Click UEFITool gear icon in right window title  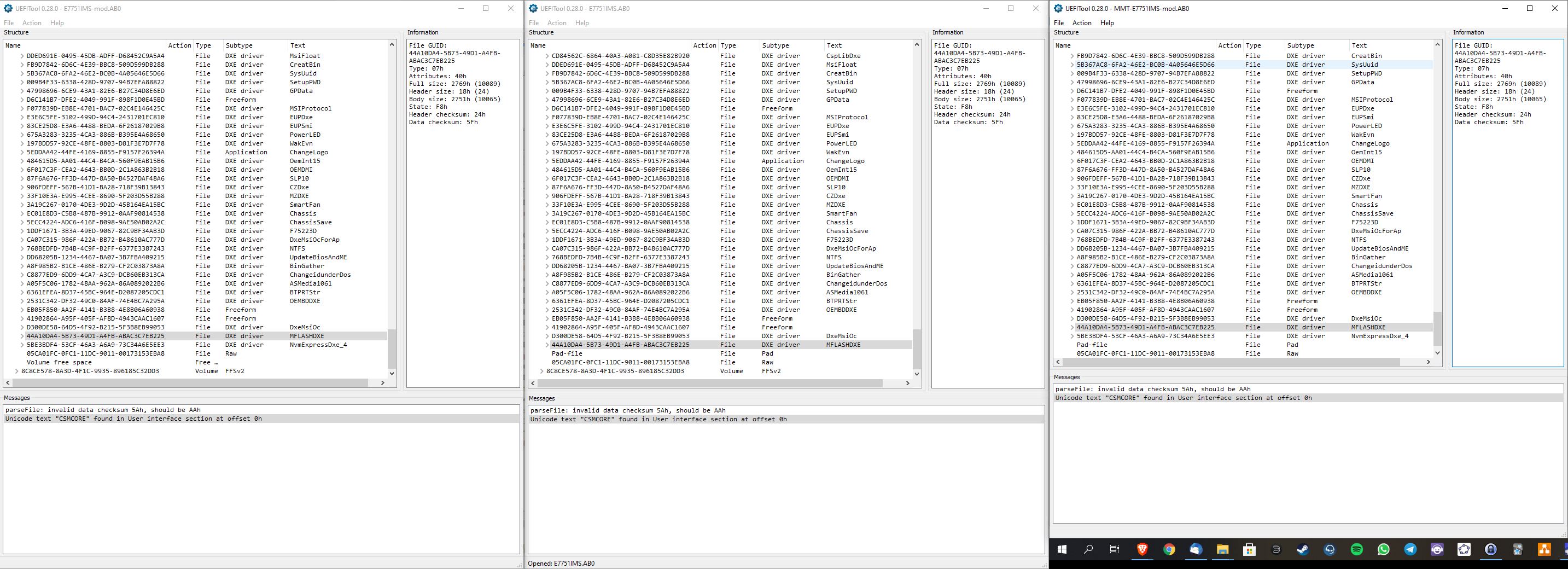(1058, 9)
